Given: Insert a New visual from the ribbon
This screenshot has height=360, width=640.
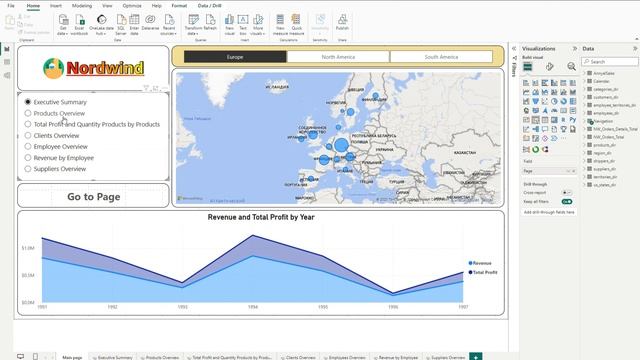Looking at the screenshot, I should point(229,24).
